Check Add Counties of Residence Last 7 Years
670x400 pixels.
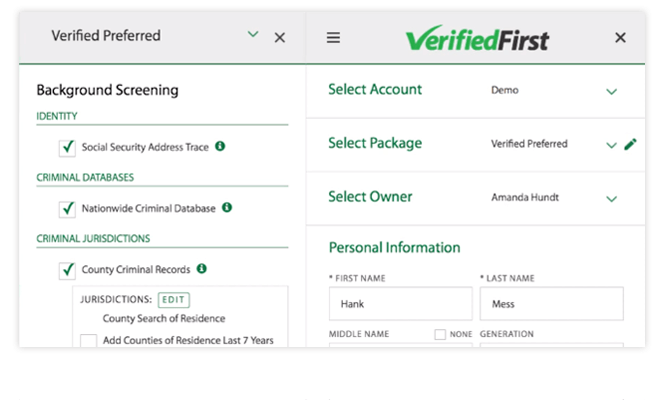point(88,341)
